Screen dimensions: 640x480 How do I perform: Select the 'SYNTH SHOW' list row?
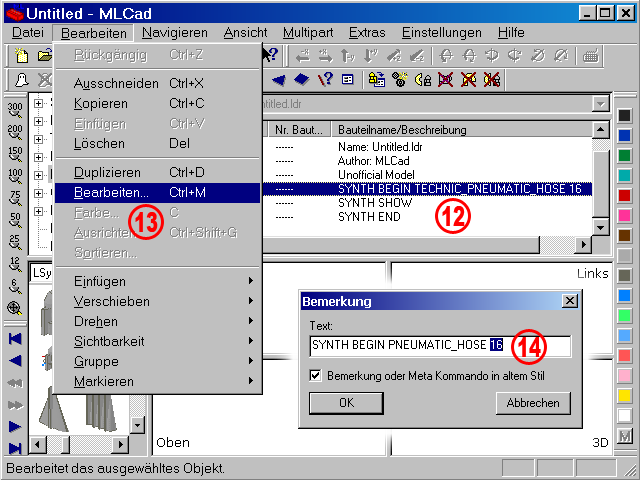(427, 202)
